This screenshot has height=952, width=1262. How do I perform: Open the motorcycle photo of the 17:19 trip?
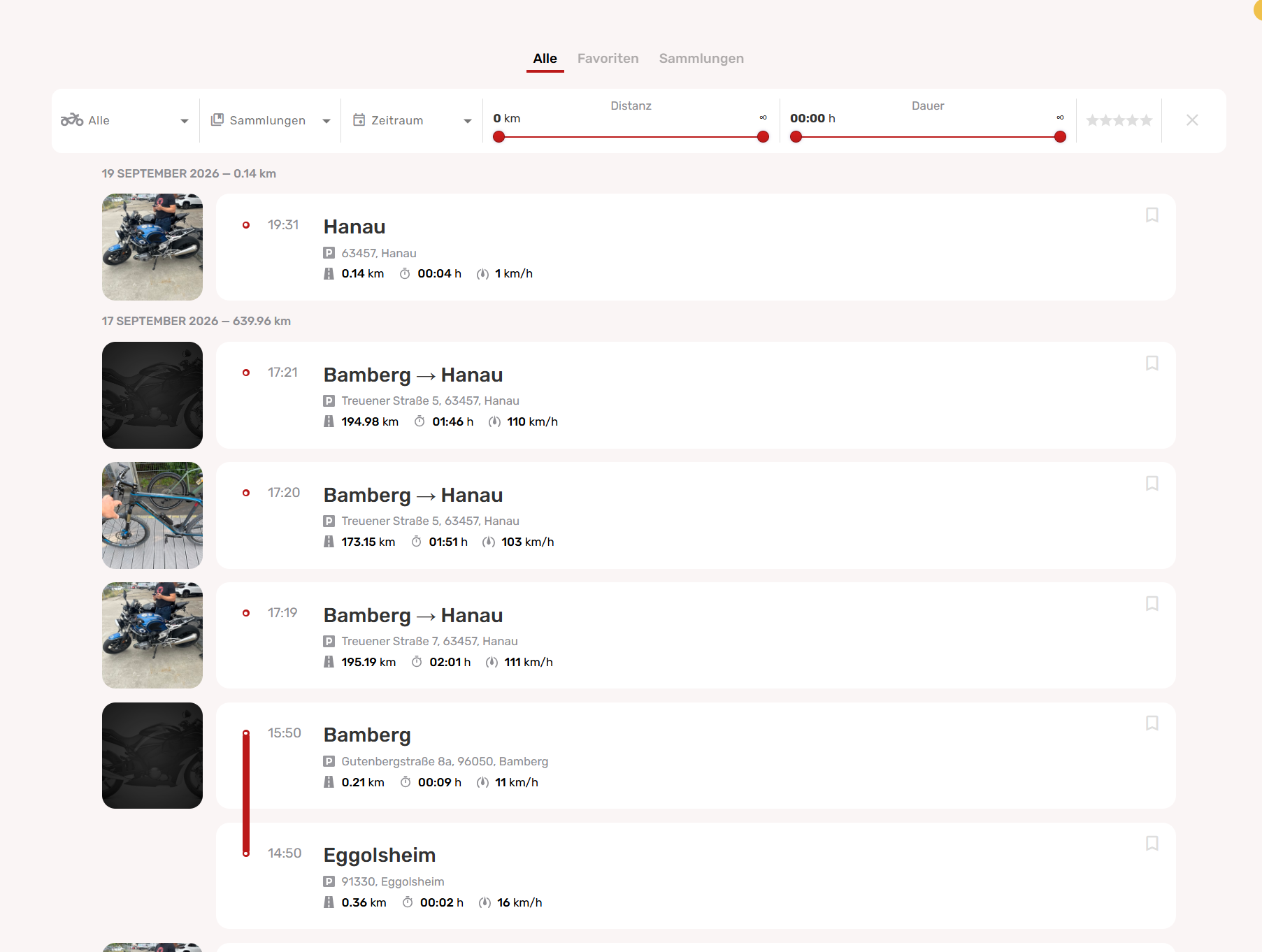(152, 635)
